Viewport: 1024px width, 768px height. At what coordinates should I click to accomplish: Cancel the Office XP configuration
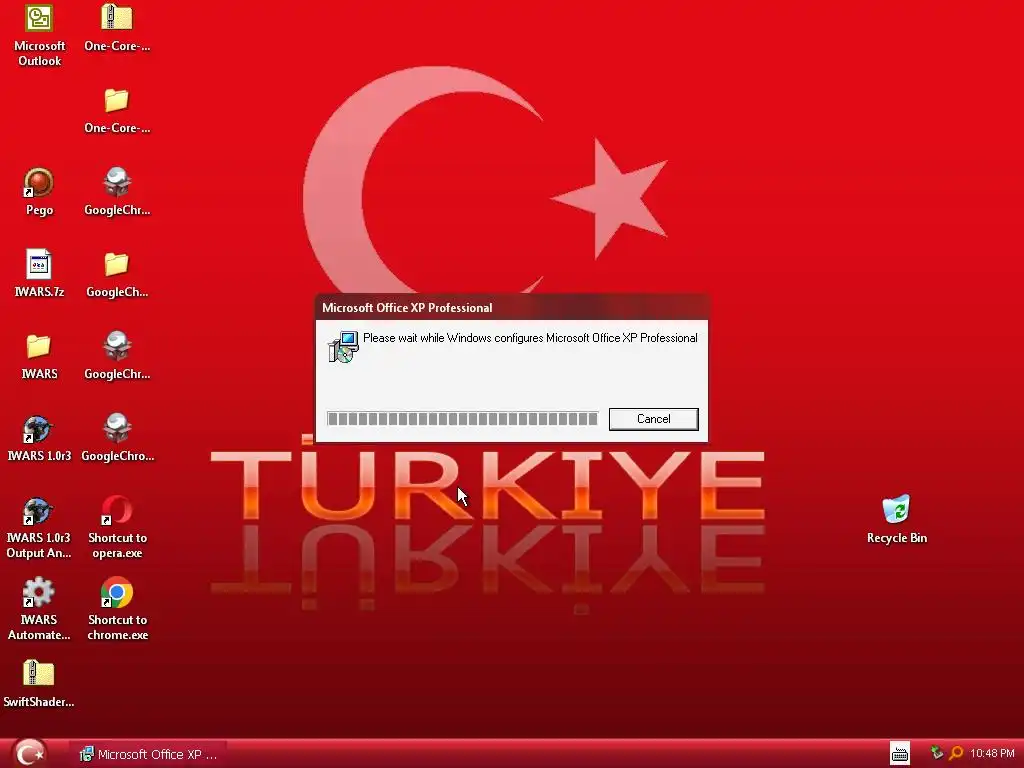click(x=653, y=419)
